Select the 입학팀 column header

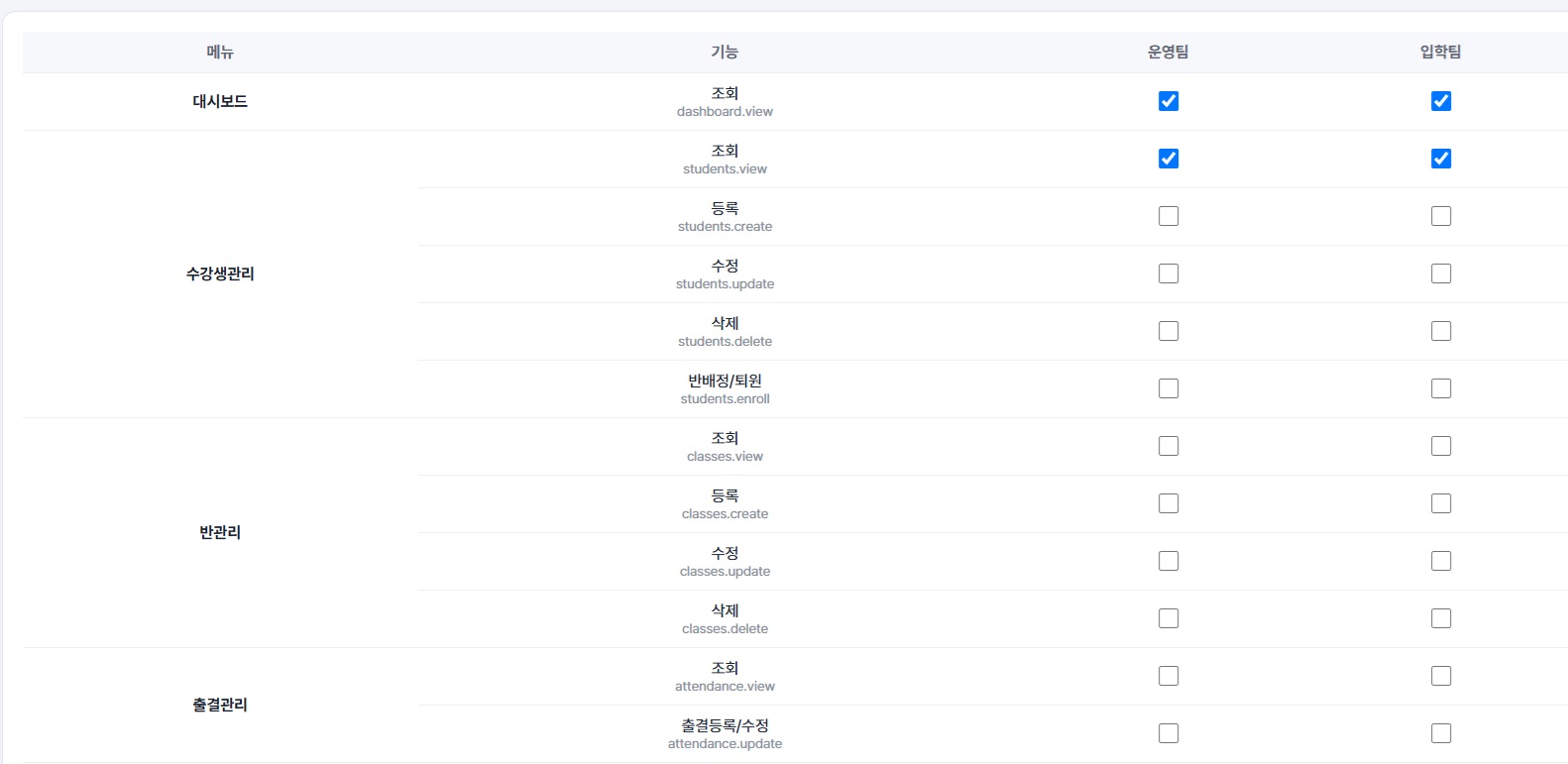tap(1441, 52)
